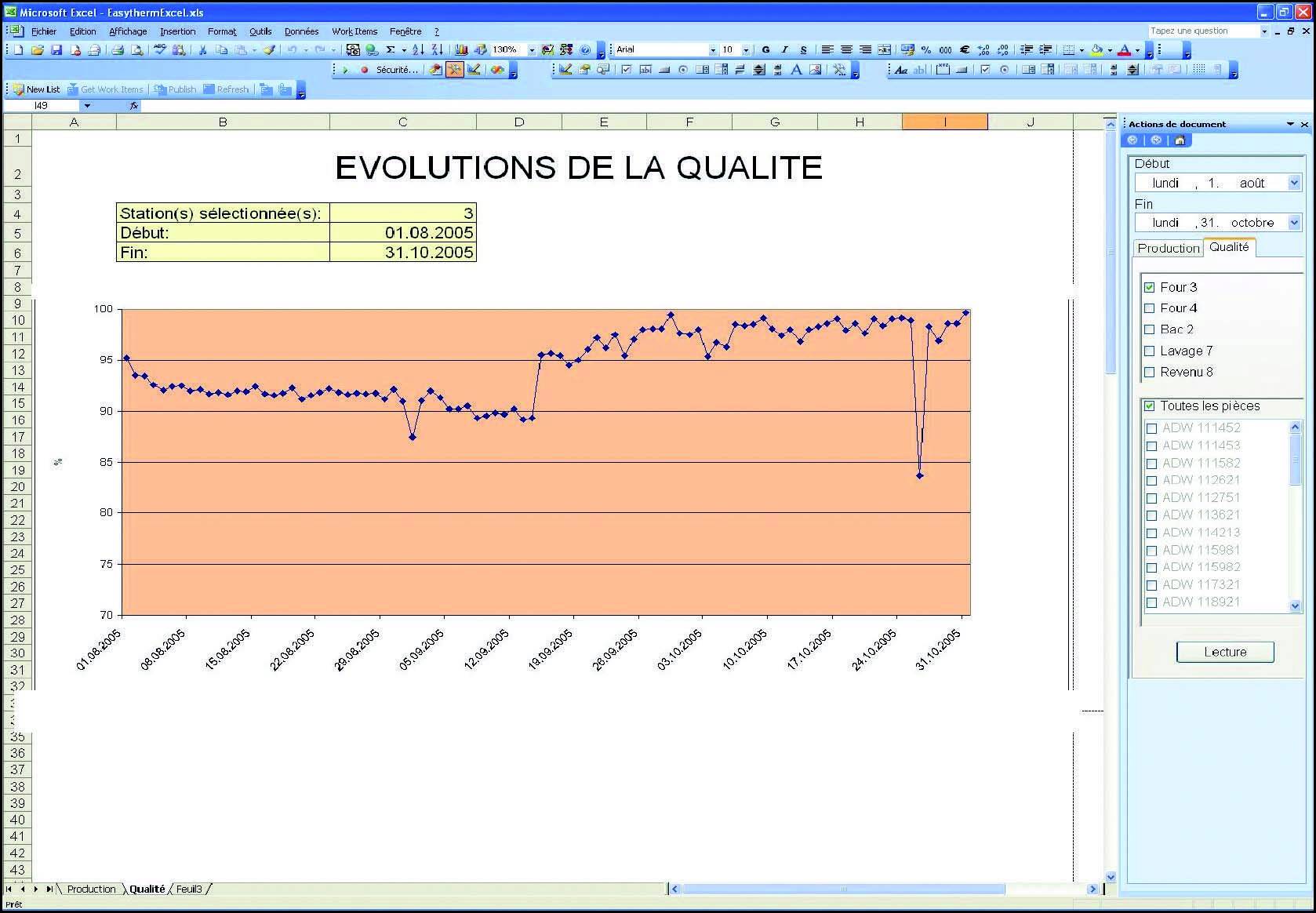Click the Save disk icon
The image size is (1316, 913).
56,49
